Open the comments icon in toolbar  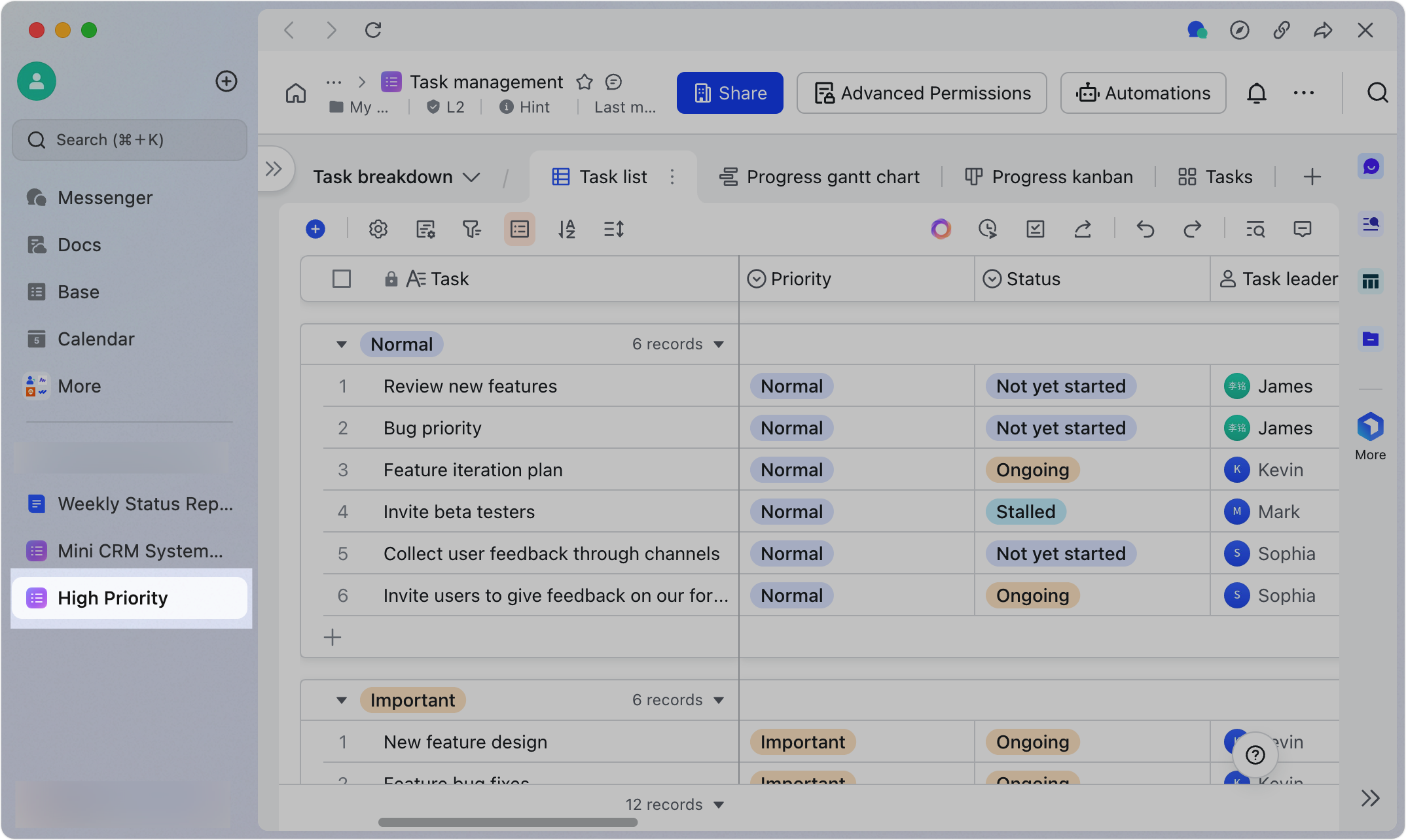(x=1303, y=229)
